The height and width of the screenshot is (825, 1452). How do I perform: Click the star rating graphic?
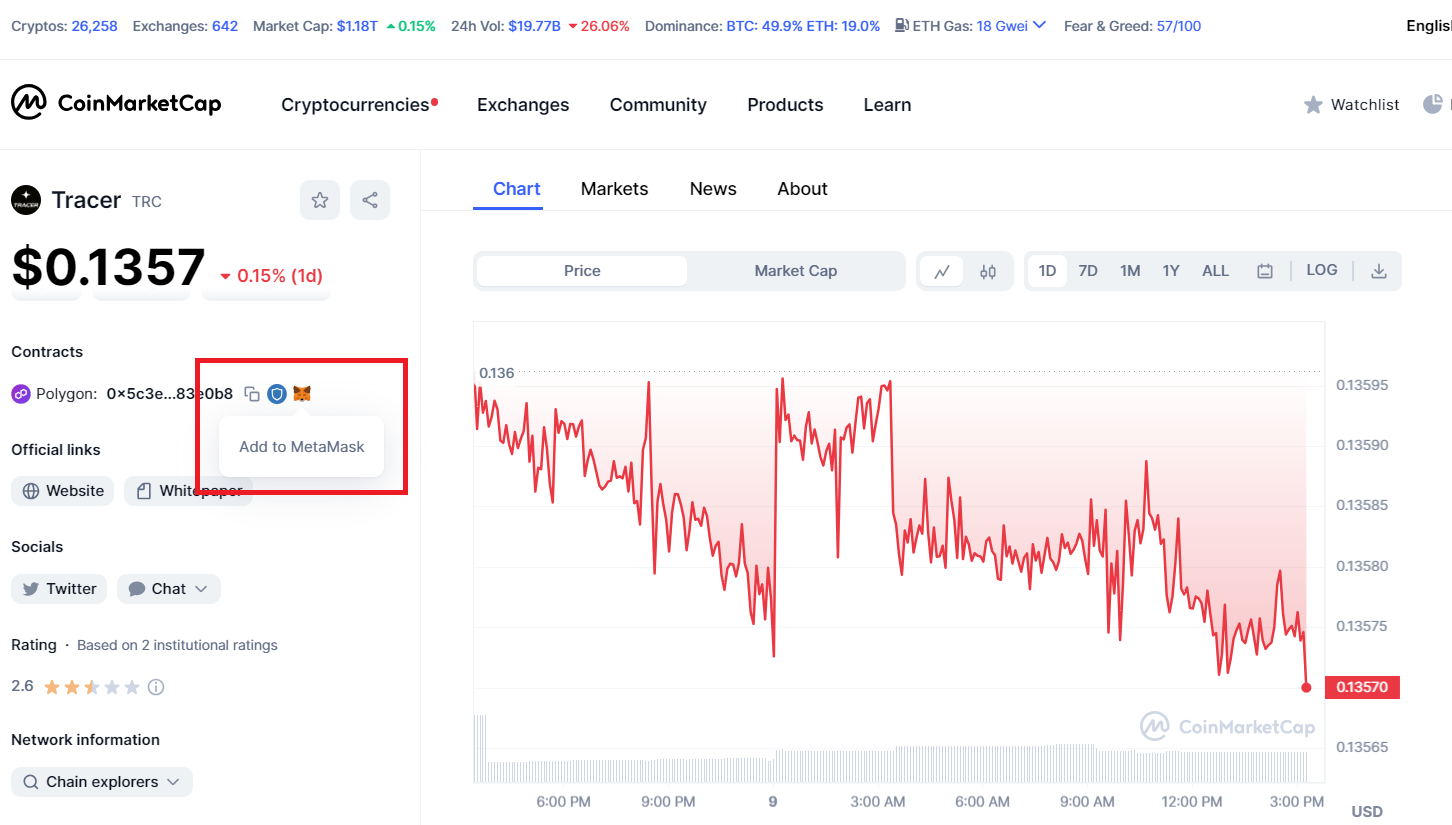pos(92,687)
